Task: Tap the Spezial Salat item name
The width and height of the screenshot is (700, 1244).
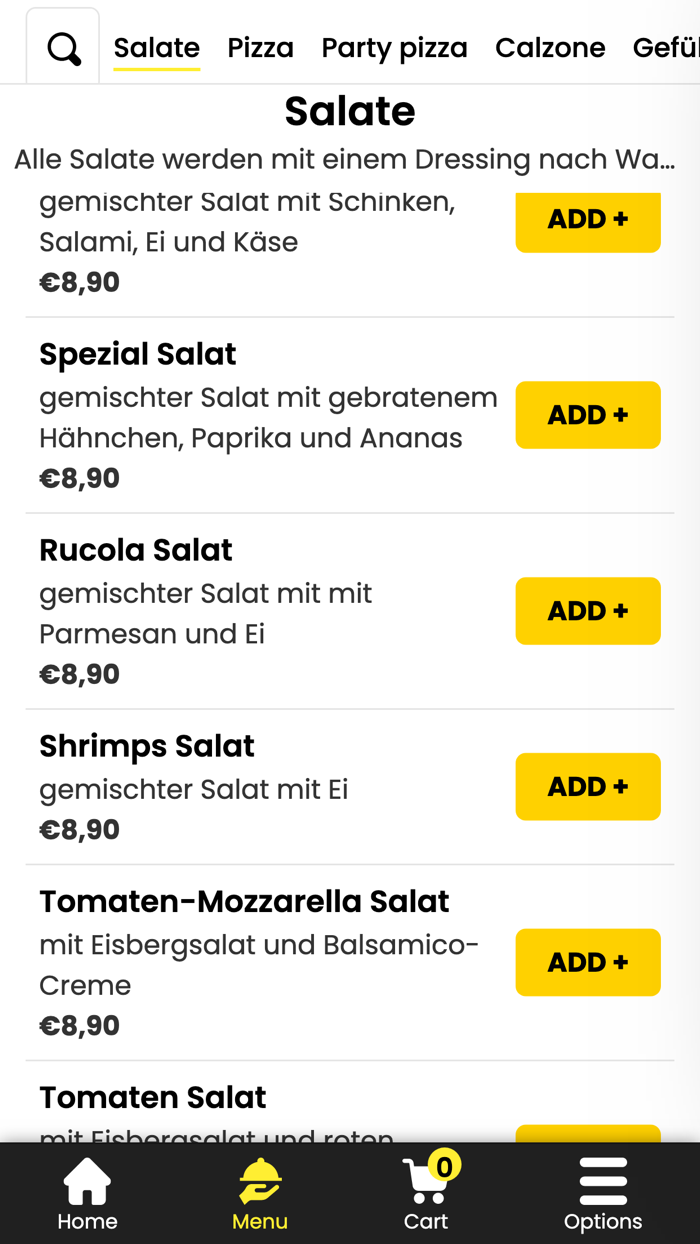Action: click(137, 354)
